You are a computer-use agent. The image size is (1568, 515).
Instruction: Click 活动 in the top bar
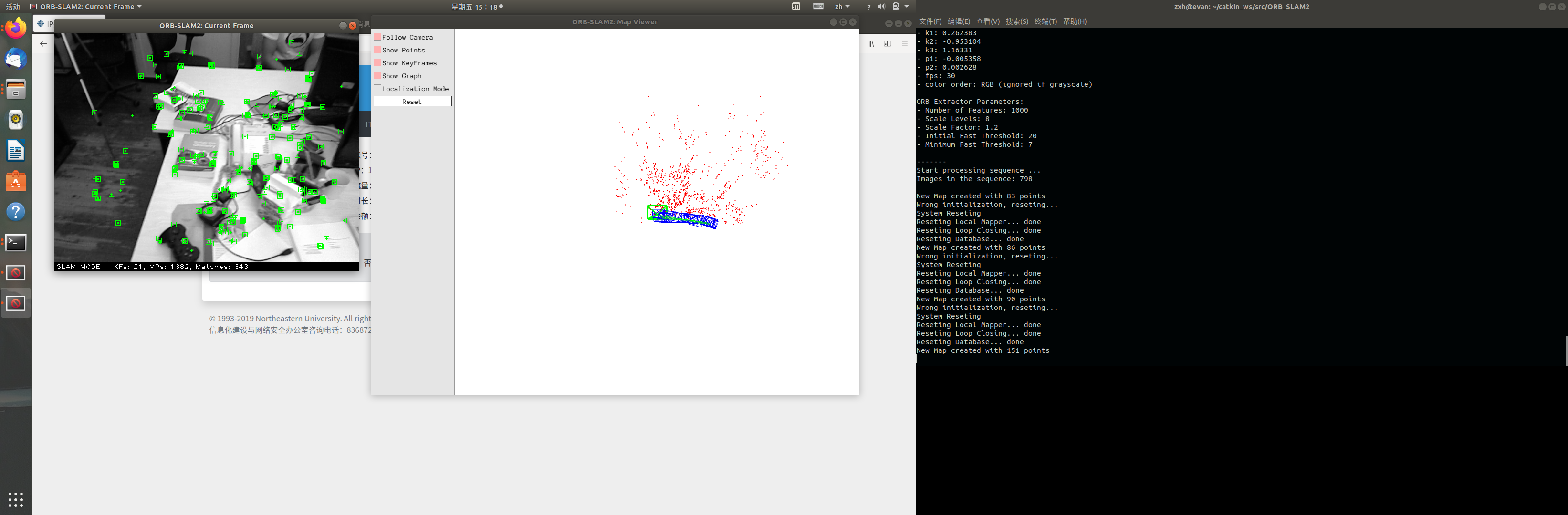pos(13,7)
